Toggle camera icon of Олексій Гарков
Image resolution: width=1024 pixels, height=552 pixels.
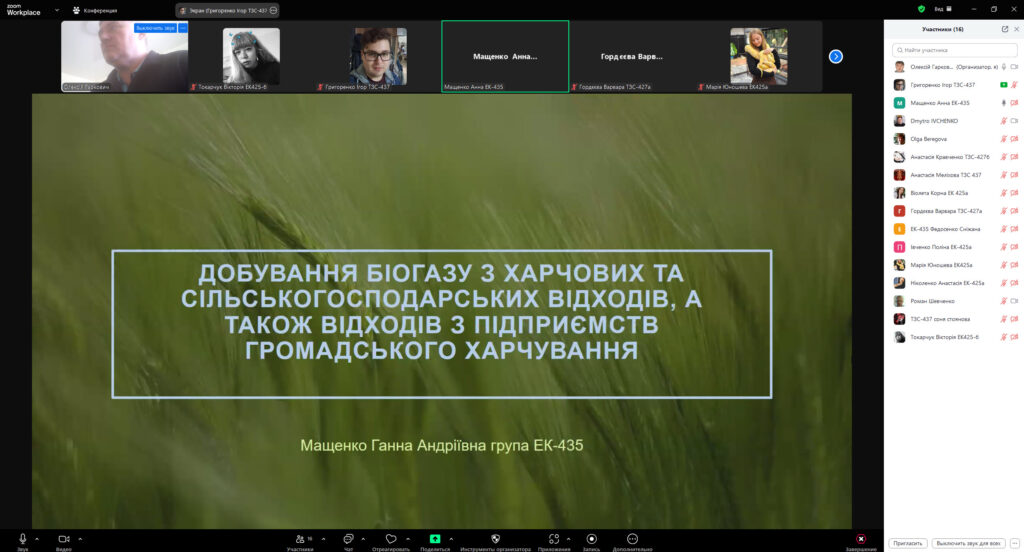[1014, 67]
